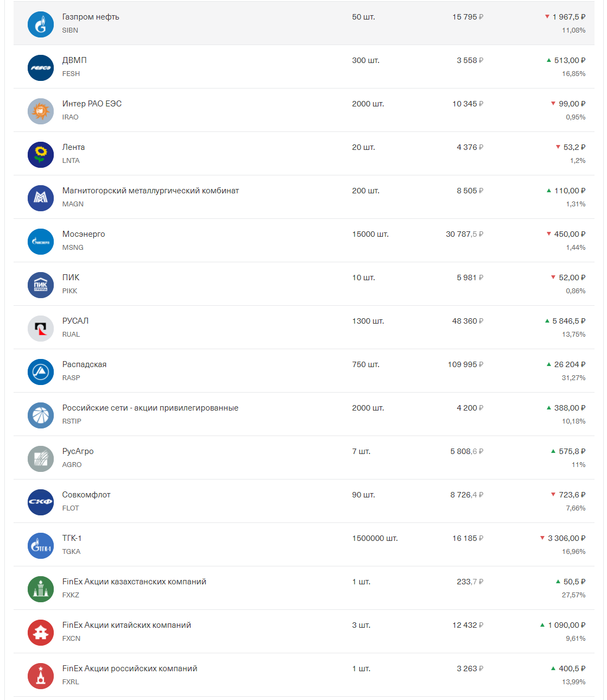
Task: Select the TGKA ticker label
Action: click(71, 551)
